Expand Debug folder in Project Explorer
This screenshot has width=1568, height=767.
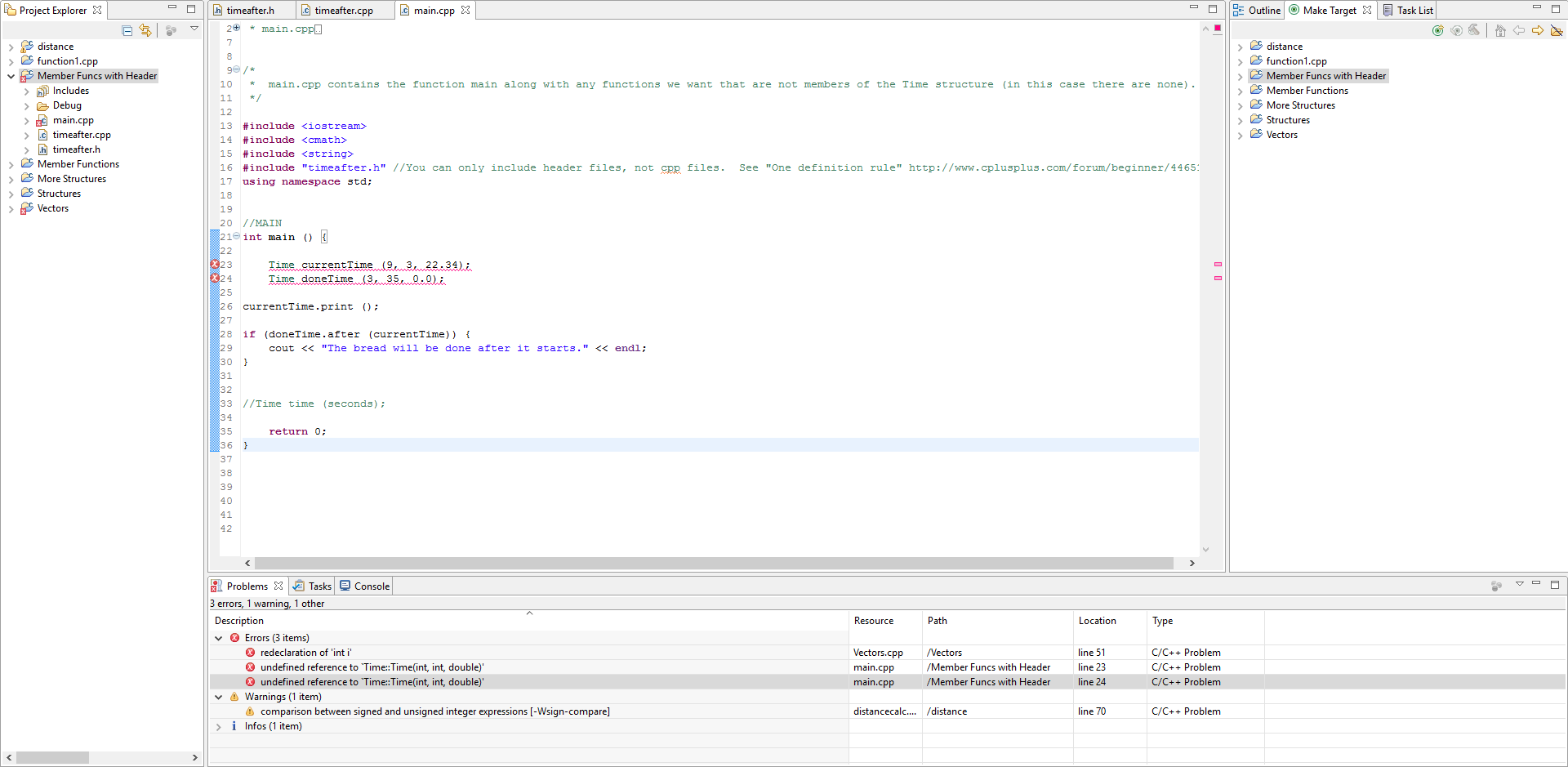click(26, 106)
